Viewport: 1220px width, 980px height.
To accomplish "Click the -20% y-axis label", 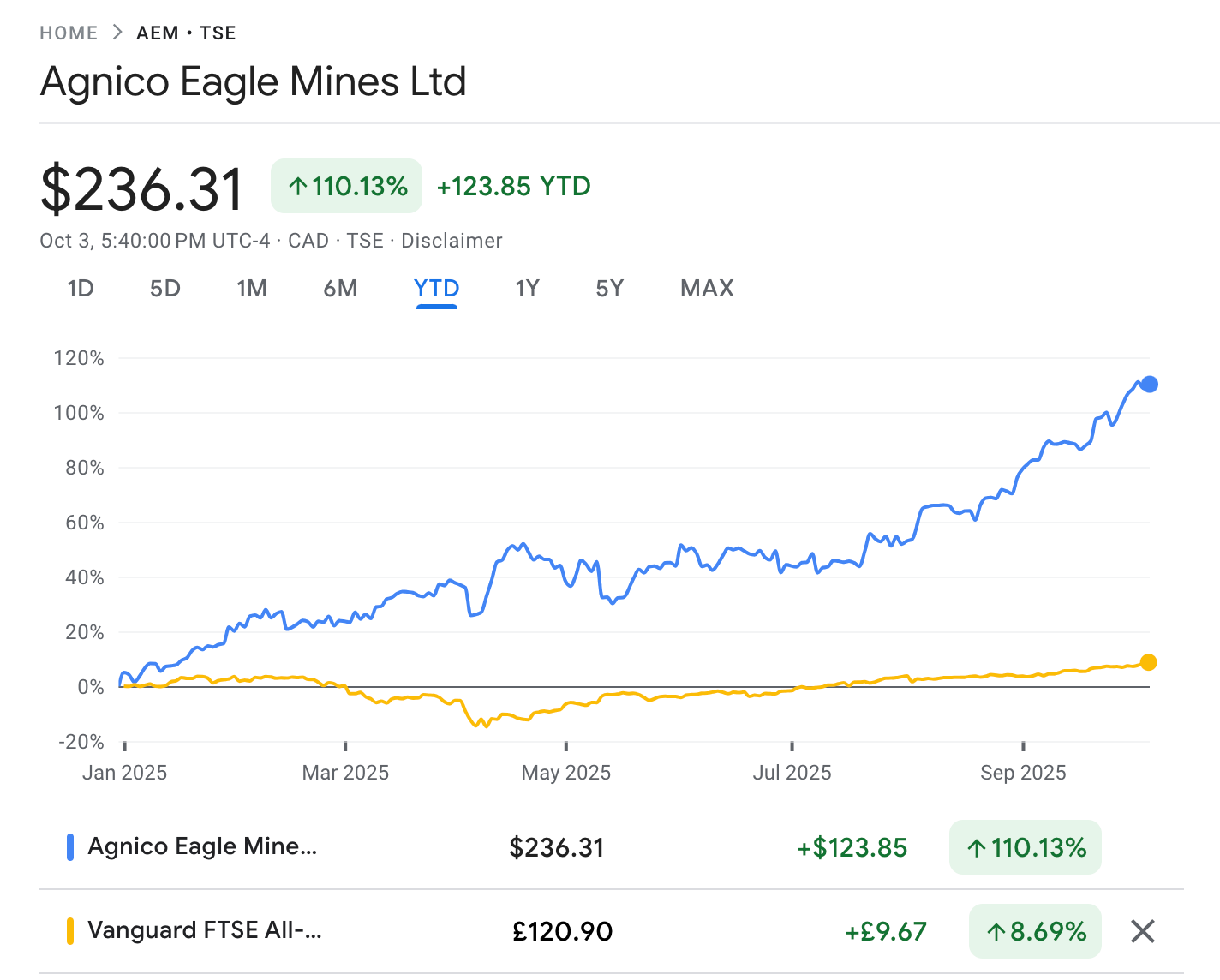I will coord(81,742).
